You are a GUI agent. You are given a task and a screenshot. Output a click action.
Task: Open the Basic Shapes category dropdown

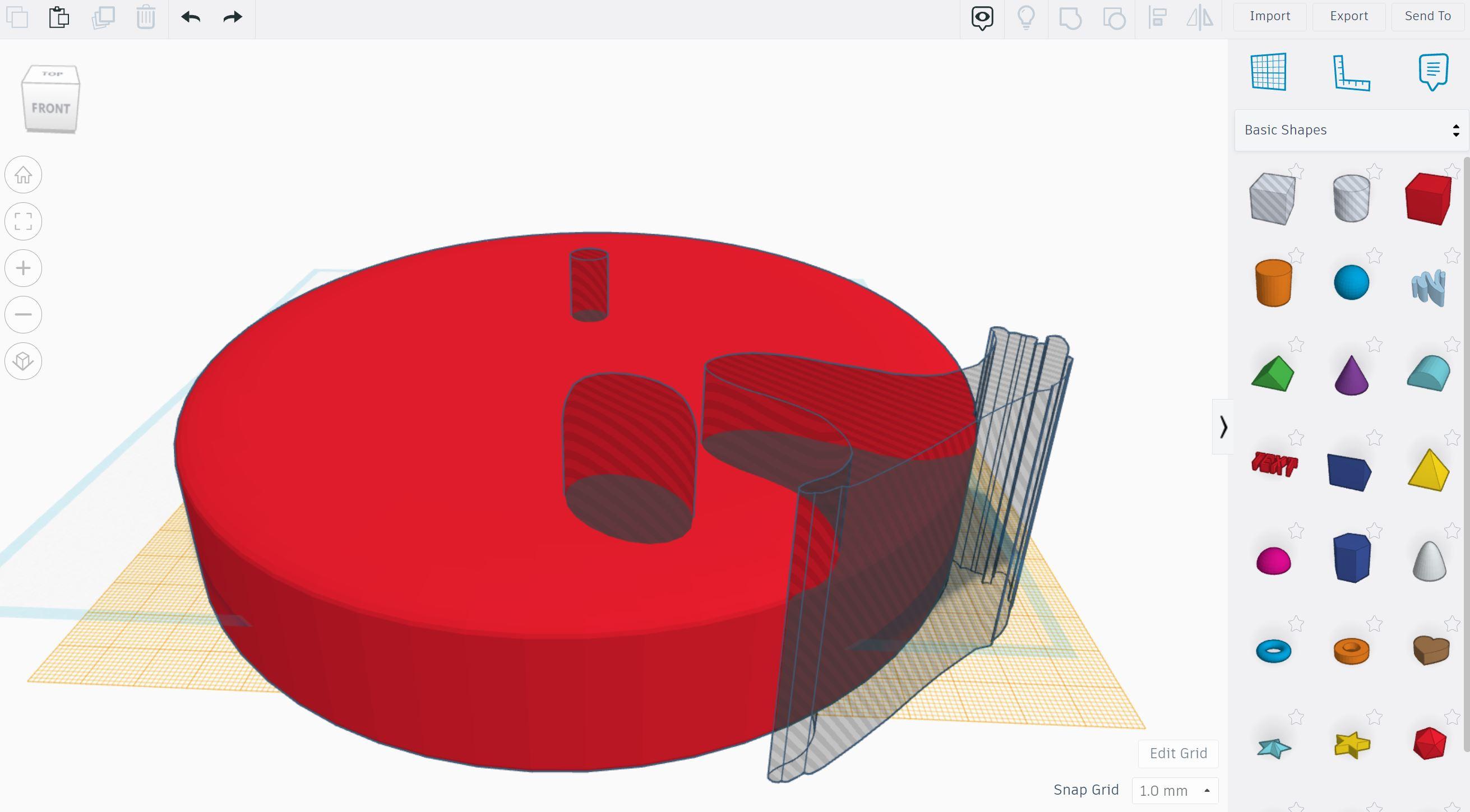point(1351,130)
